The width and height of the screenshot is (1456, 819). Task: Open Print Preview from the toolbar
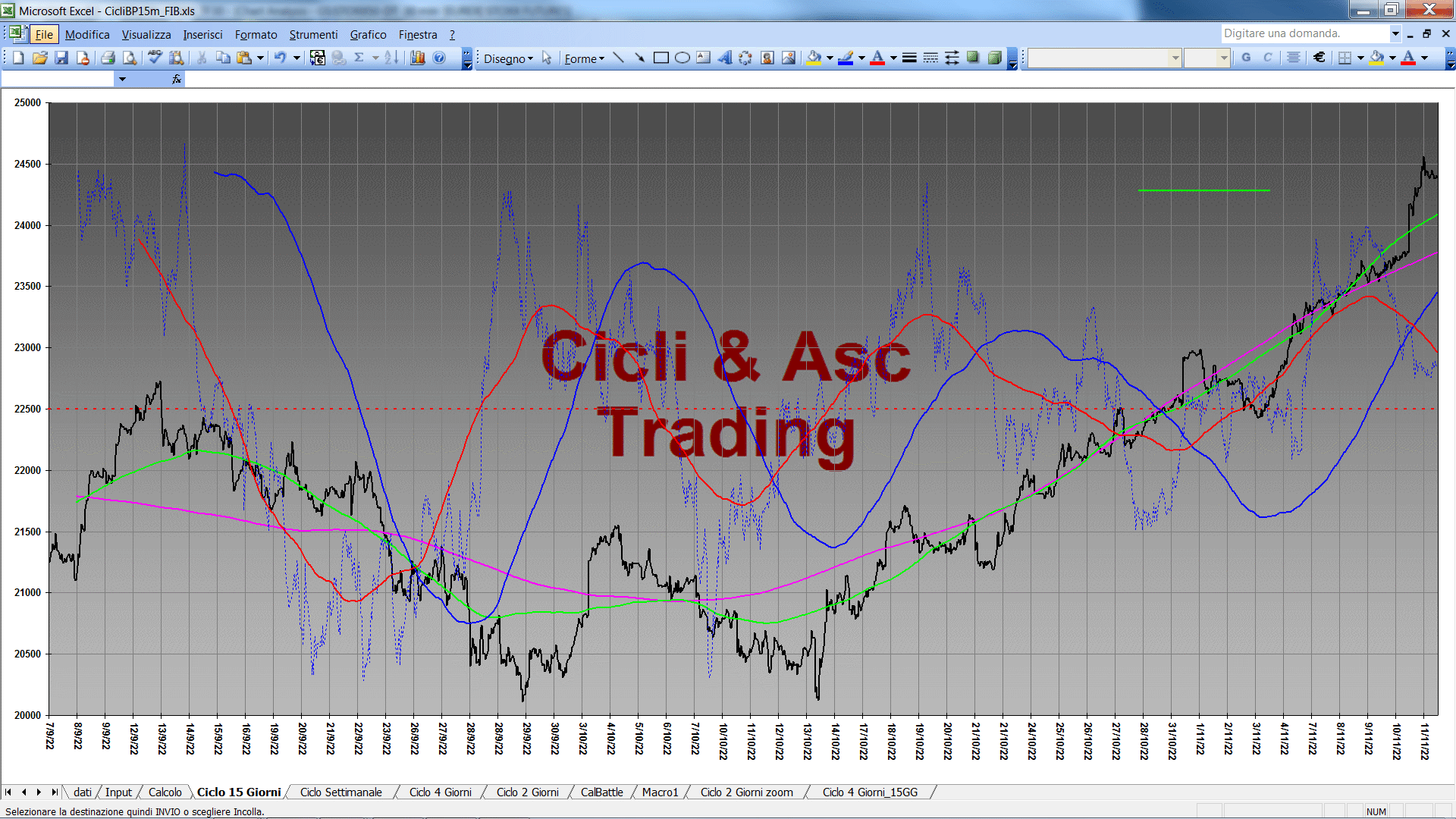(x=130, y=58)
